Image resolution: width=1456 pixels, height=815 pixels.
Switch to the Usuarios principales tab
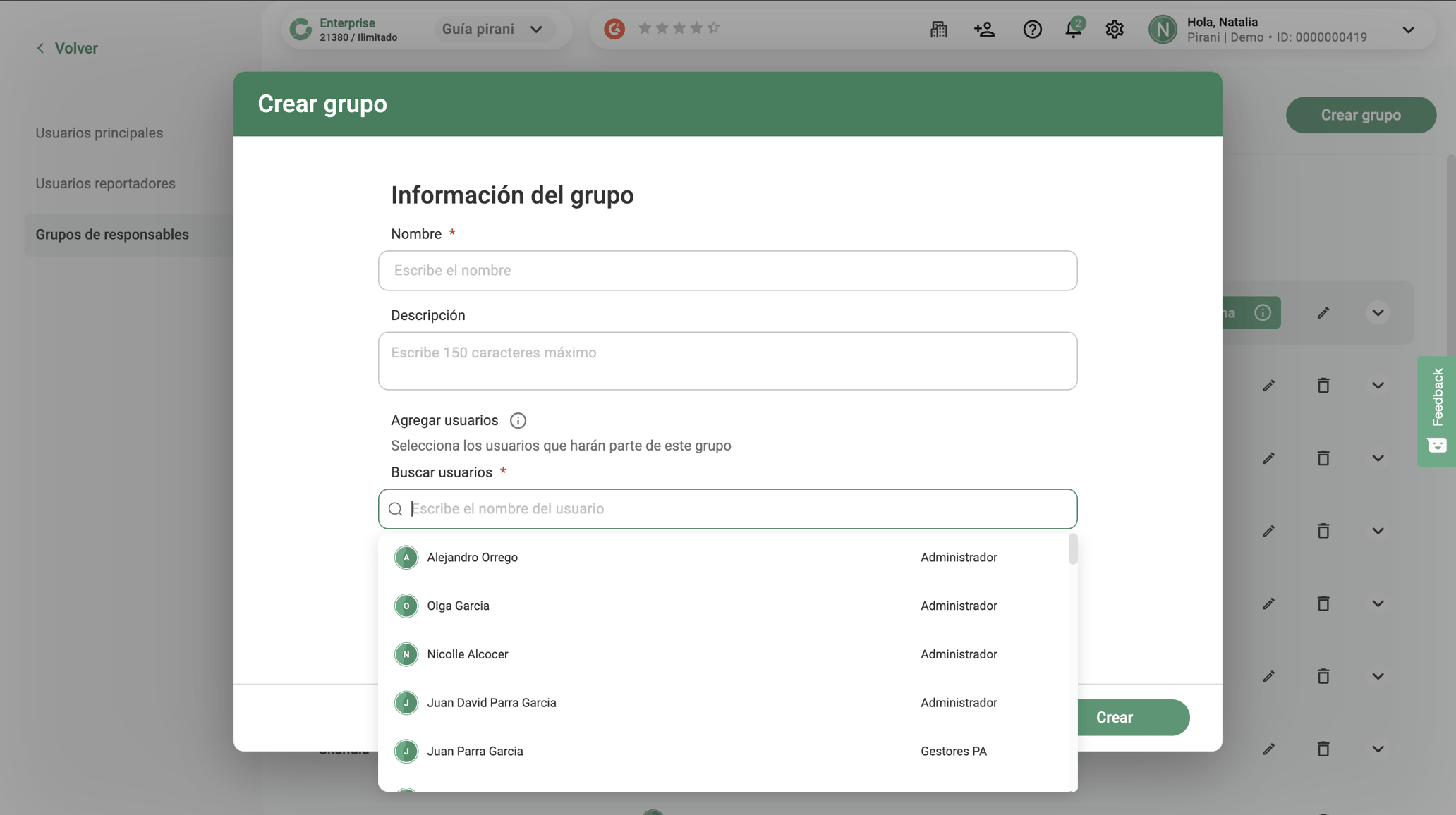click(x=99, y=133)
